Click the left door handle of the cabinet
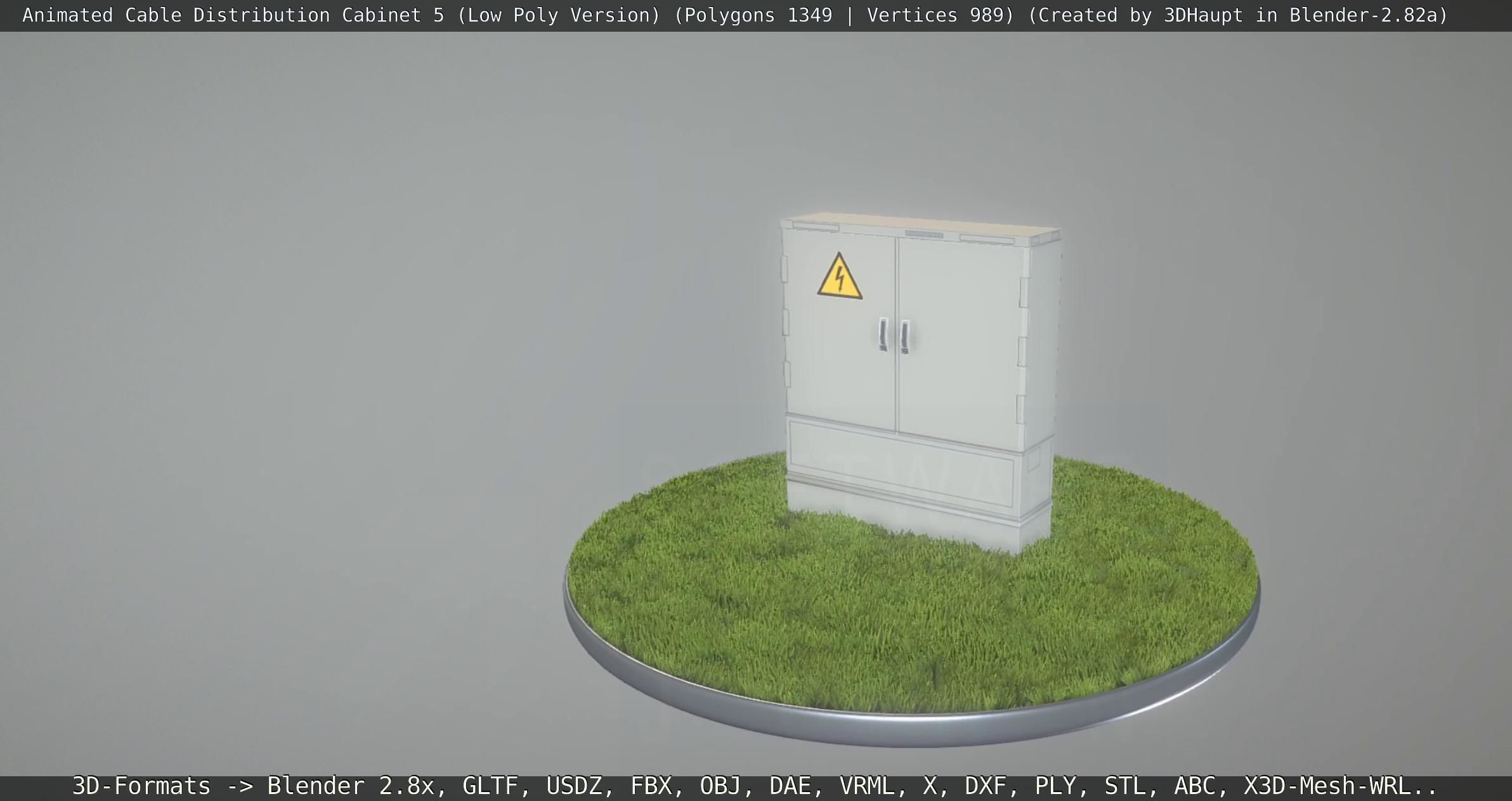The width and height of the screenshot is (1512, 801). [x=883, y=334]
